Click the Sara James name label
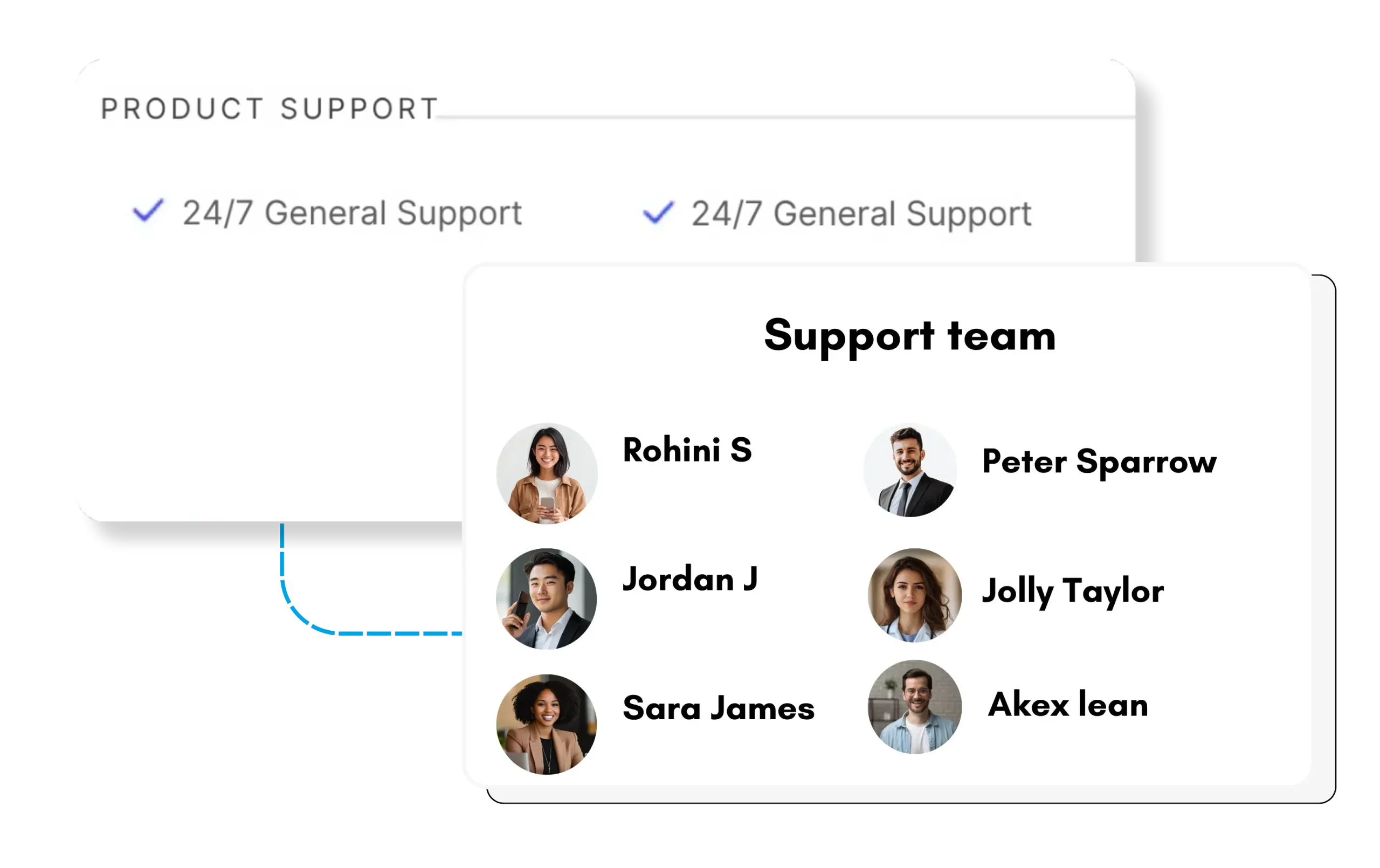The image size is (1380, 868). tap(719, 708)
